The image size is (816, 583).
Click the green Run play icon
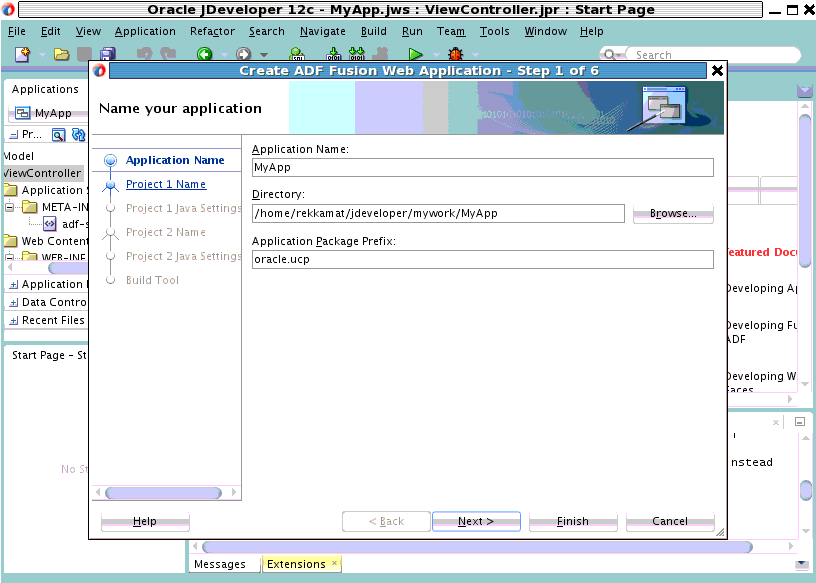coord(415,54)
